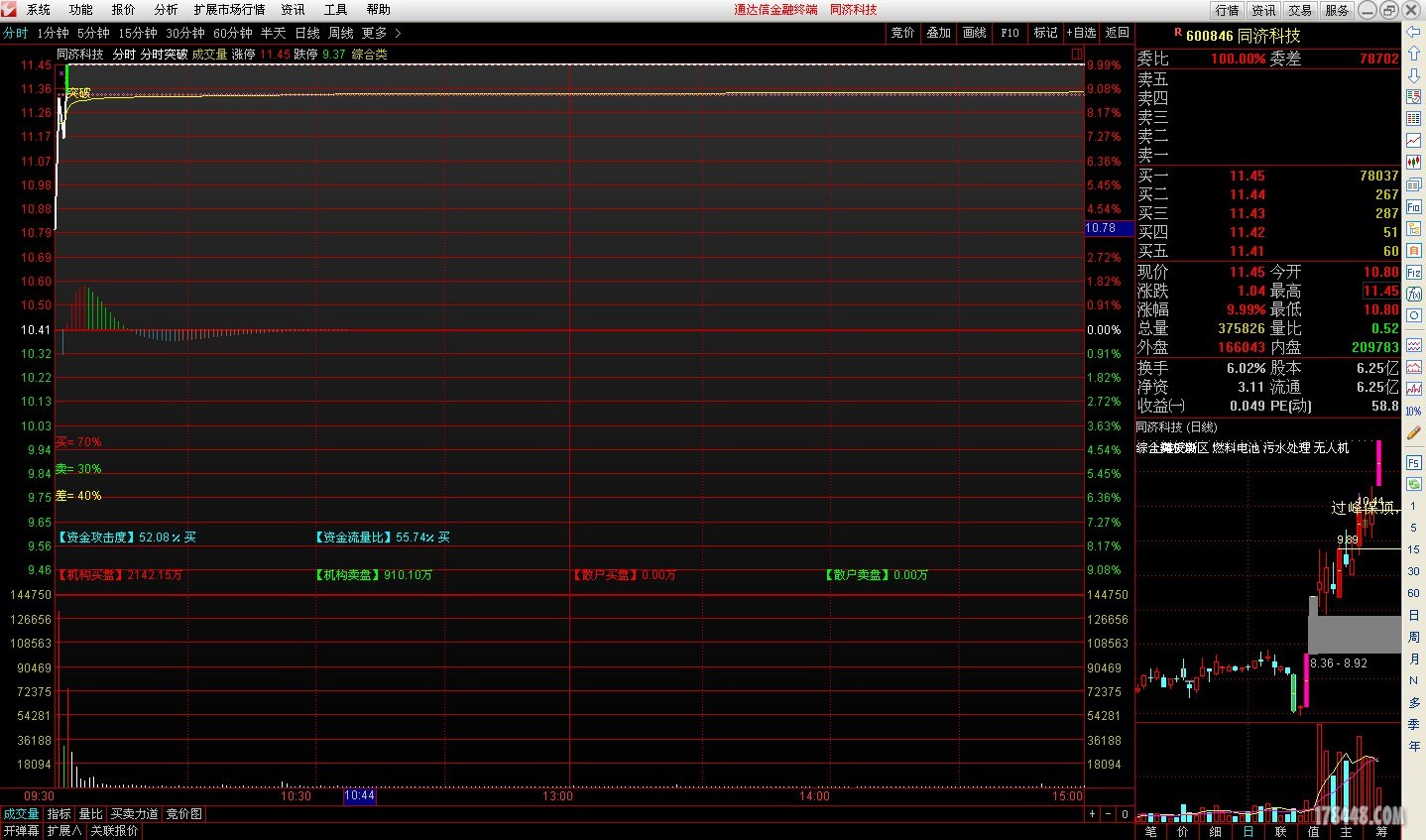The height and width of the screenshot is (840, 1426).
Task: Select the 筹 tab under daily chart
Action: click(x=1382, y=831)
